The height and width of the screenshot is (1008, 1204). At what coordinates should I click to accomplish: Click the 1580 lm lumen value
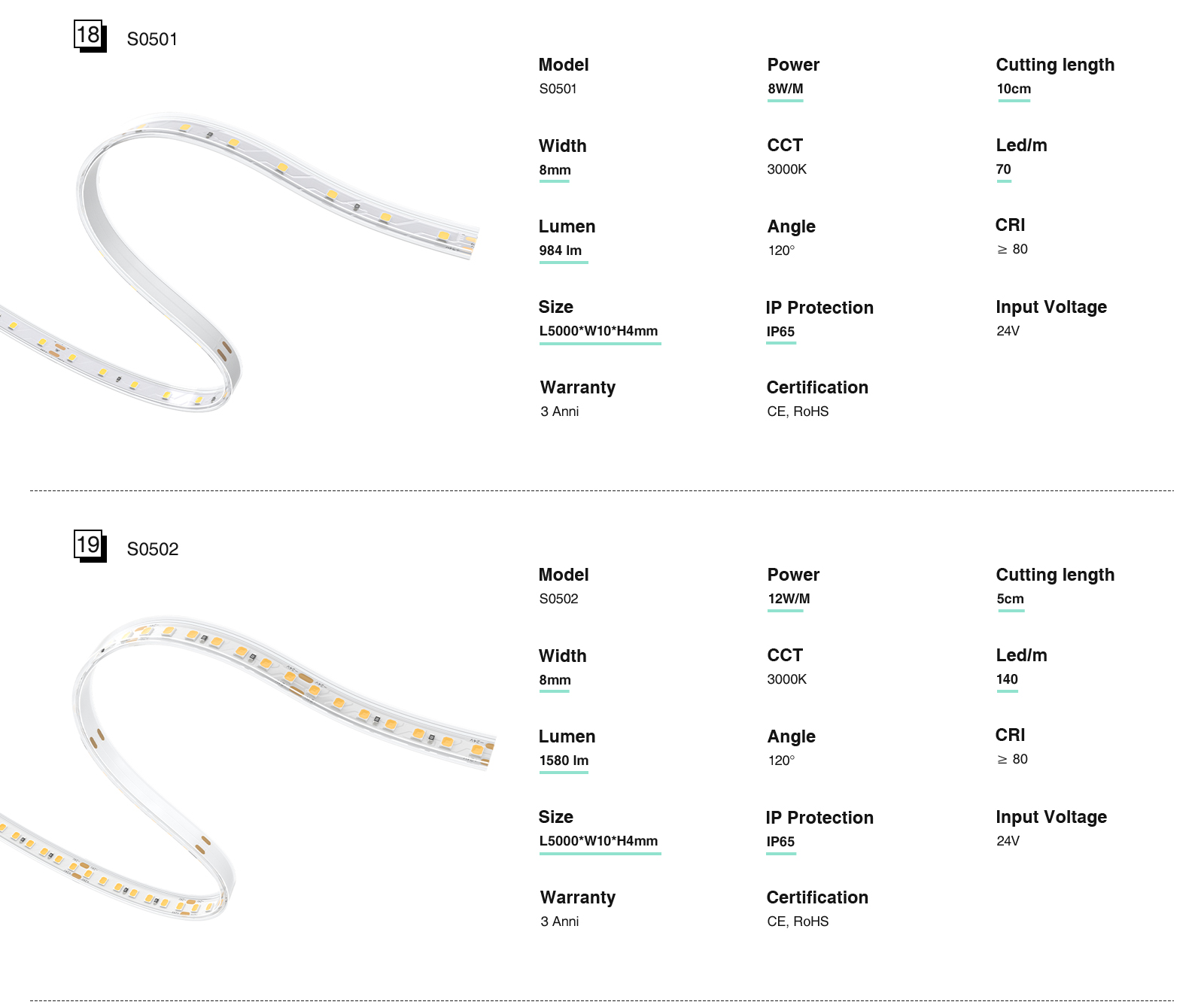(564, 761)
